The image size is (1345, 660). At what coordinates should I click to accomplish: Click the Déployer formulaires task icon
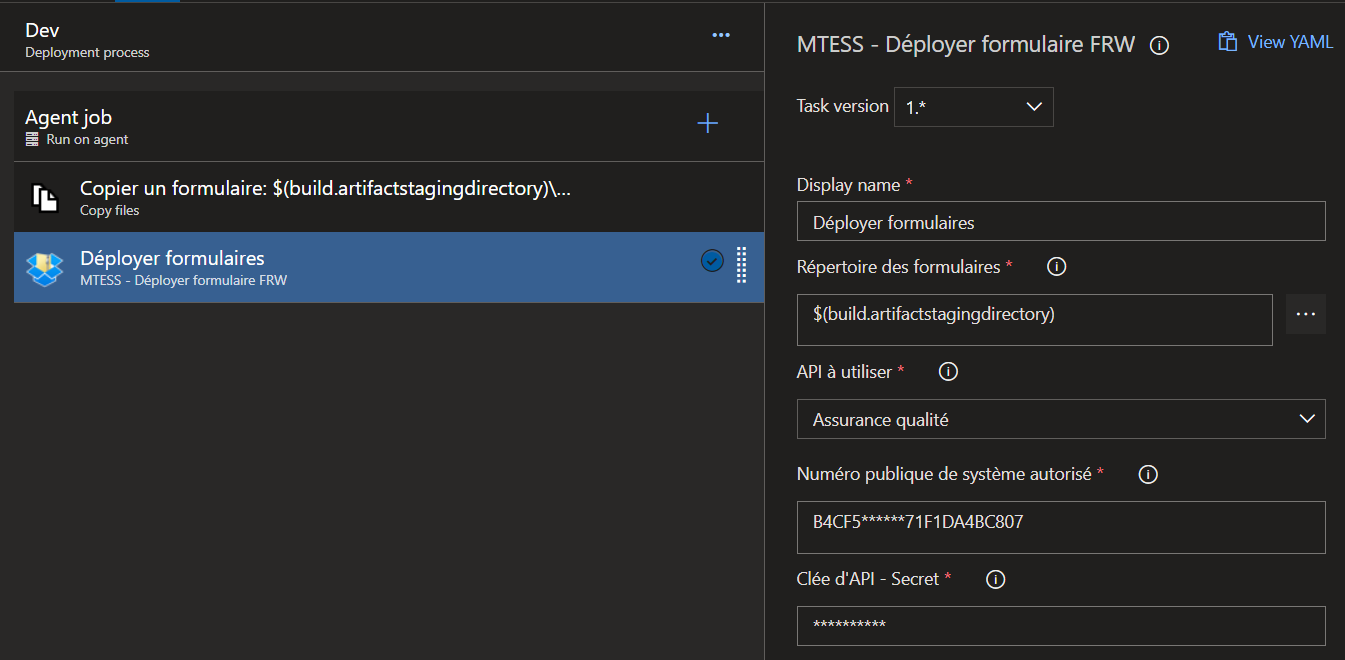pos(46,268)
